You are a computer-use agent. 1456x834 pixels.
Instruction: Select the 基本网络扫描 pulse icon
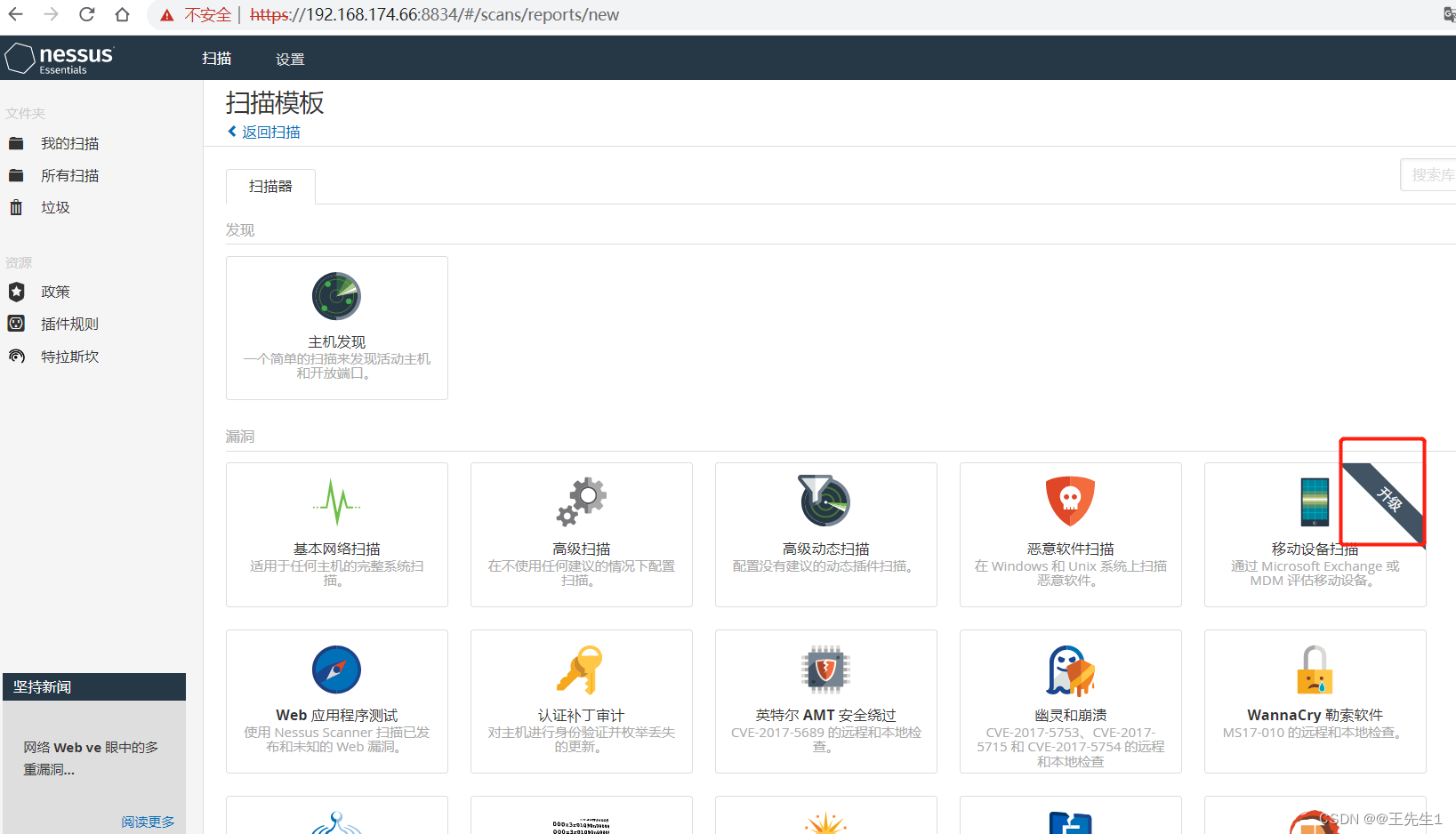(336, 502)
